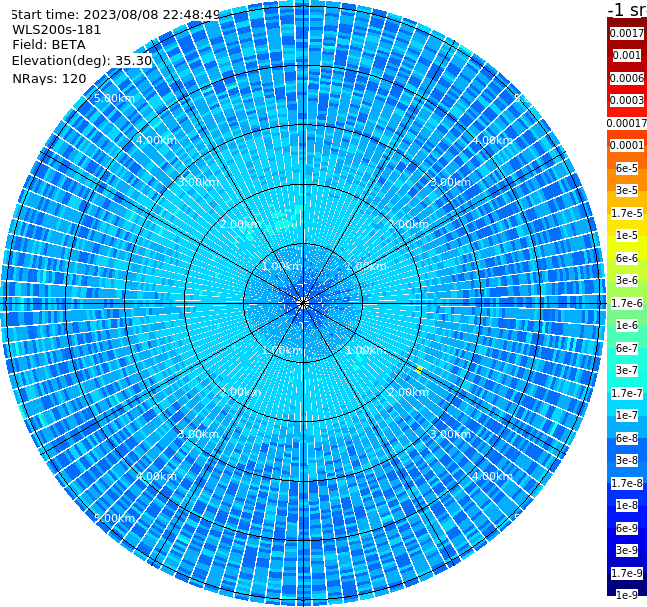The width and height of the screenshot is (647, 607).
Task: Click the 1e-9 colorbar label
Action: coord(627,595)
